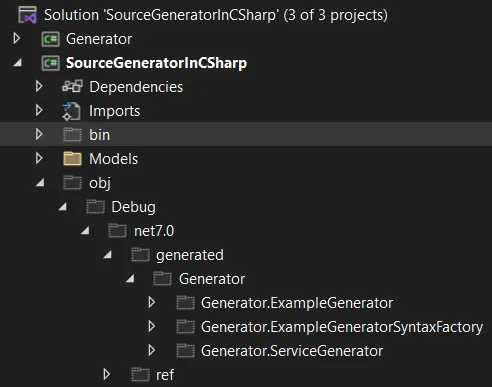Select the Imports label
492x387 pixels.
[114, 111]
